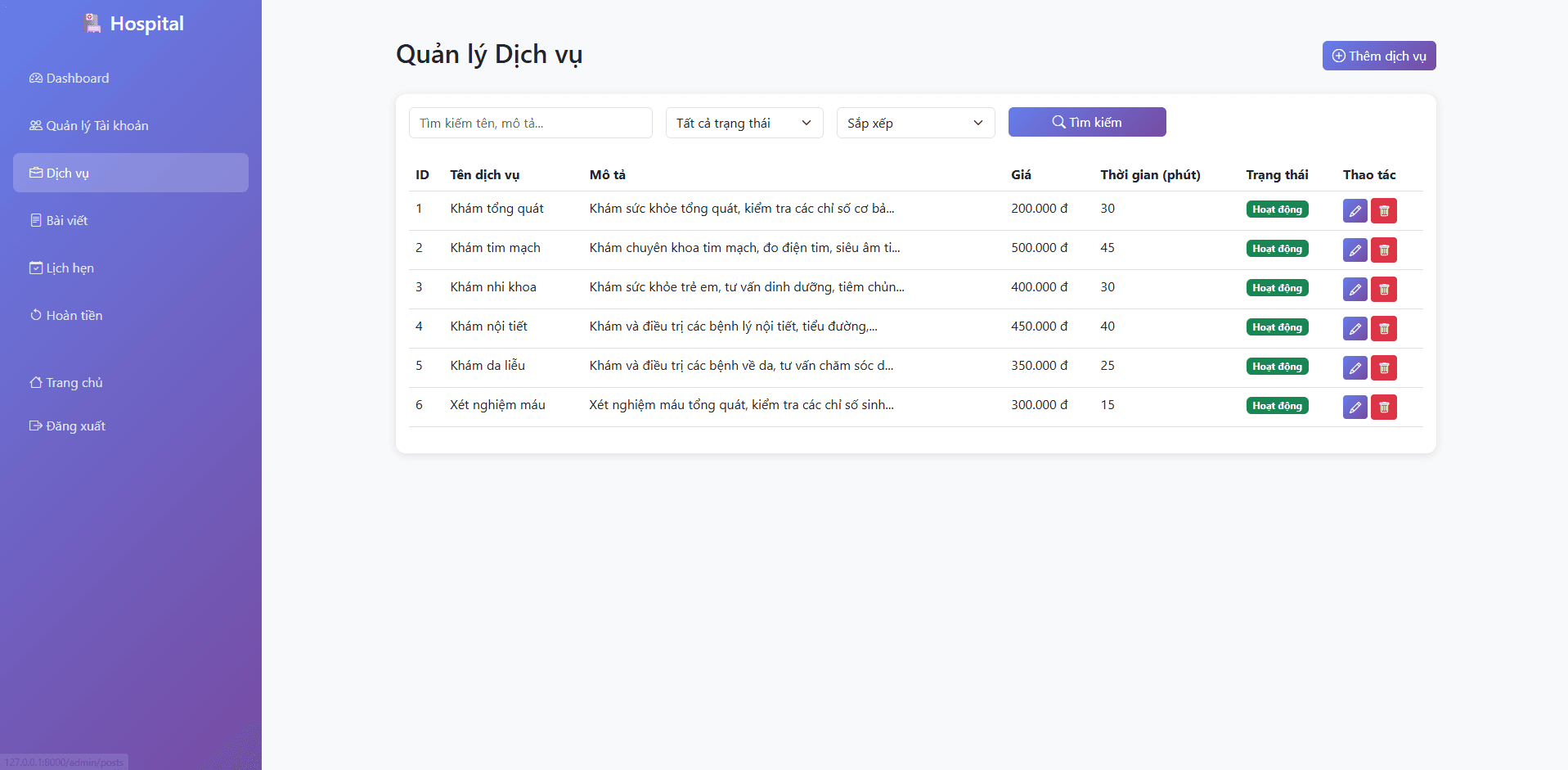1568x770 pixels.
Task: Select Dịch vụ in the sidebar
Action: click(x=131, y=173)
